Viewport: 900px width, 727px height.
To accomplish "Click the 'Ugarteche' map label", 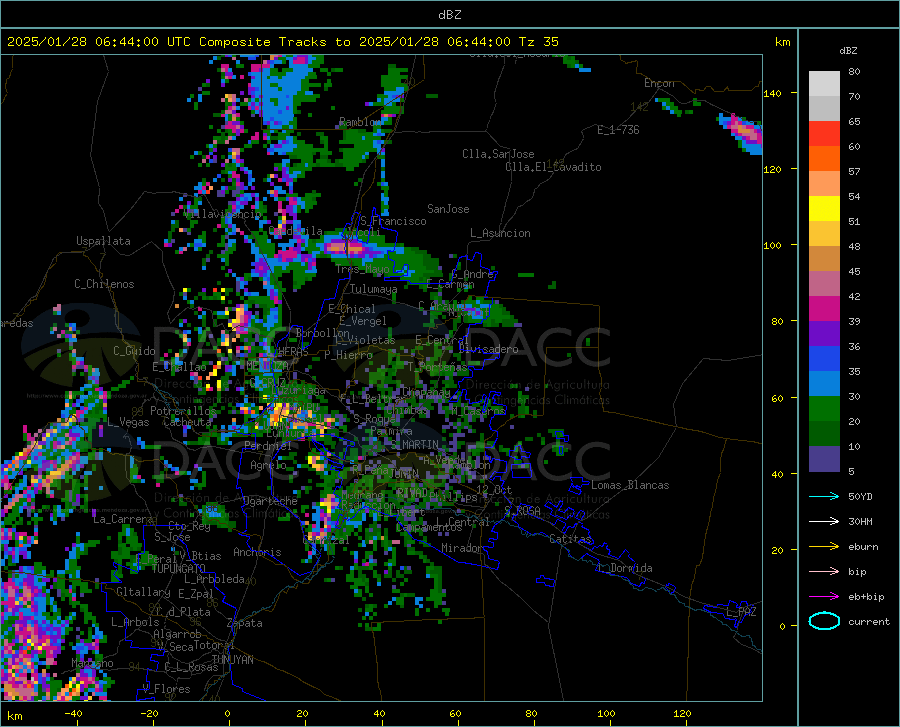I will point(270,501).
